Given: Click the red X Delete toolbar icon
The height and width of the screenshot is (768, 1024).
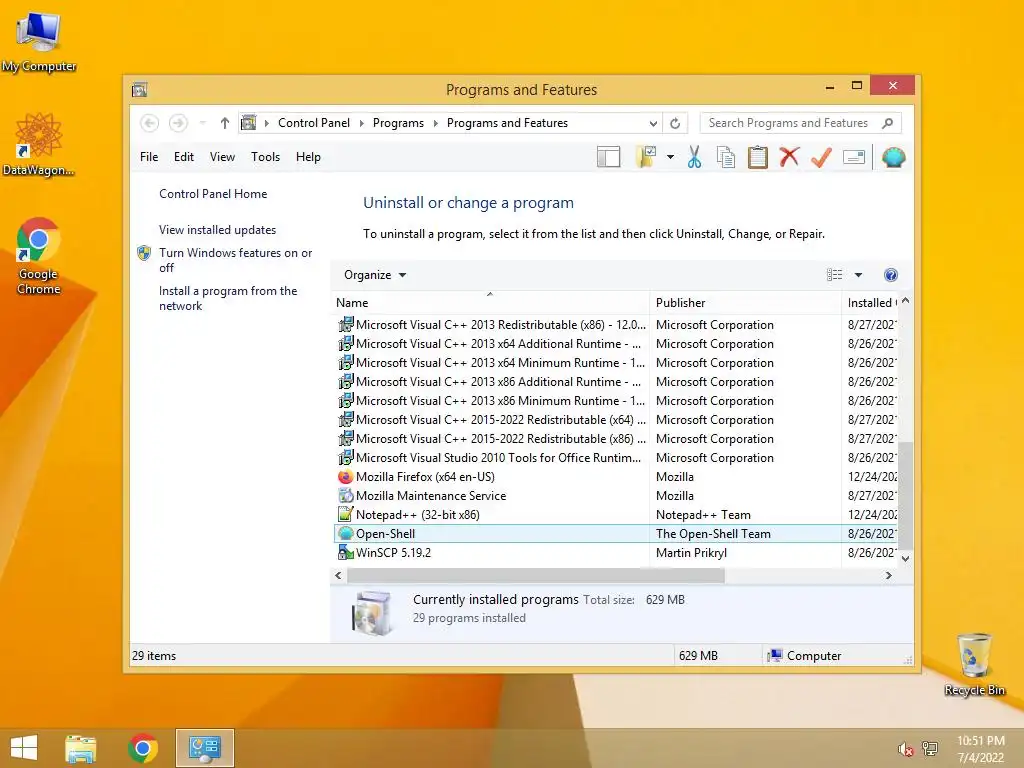Looking at the screenshot, I should point(790,157).
